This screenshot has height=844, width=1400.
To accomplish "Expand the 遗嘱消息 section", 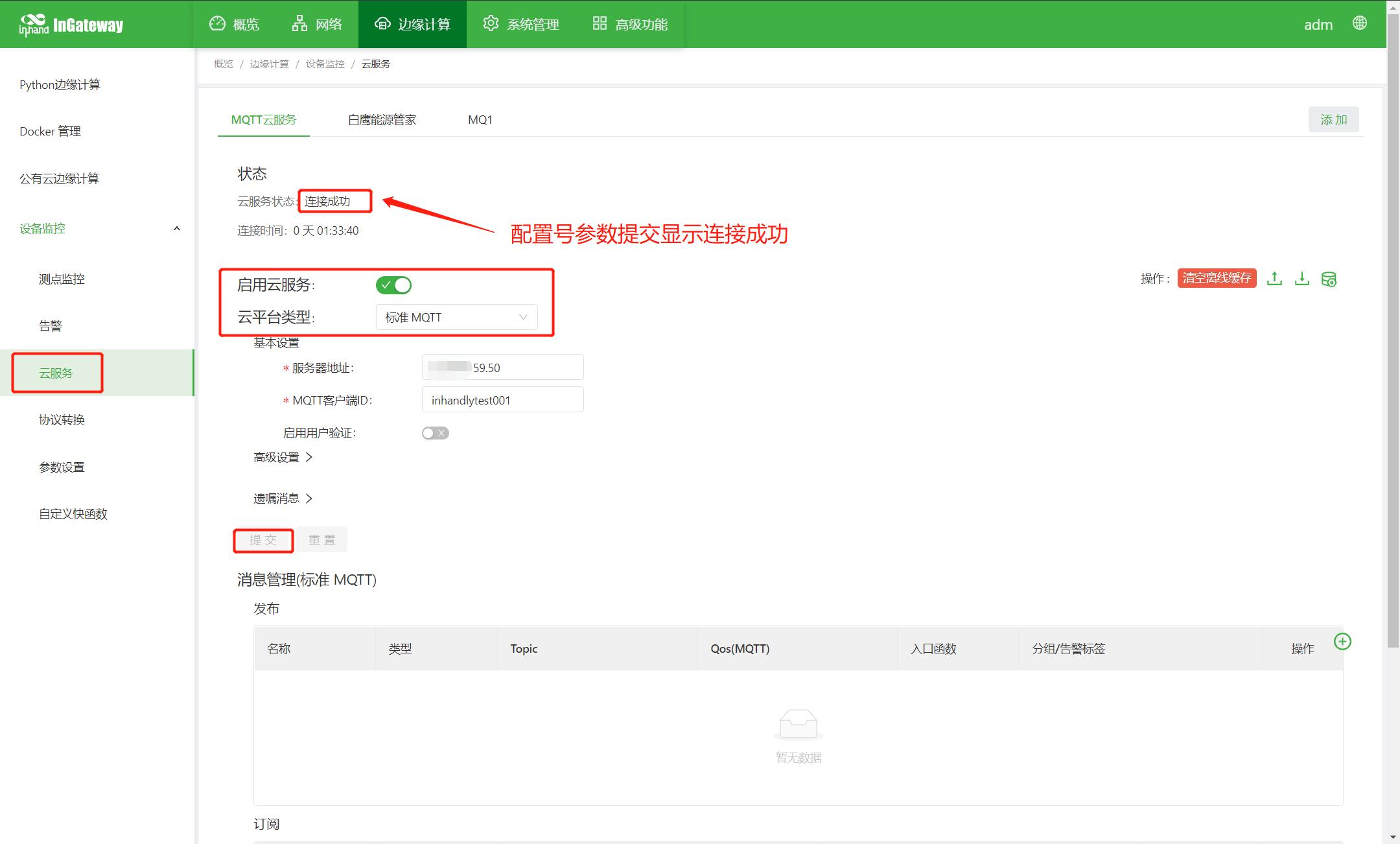I will [283, 498].
